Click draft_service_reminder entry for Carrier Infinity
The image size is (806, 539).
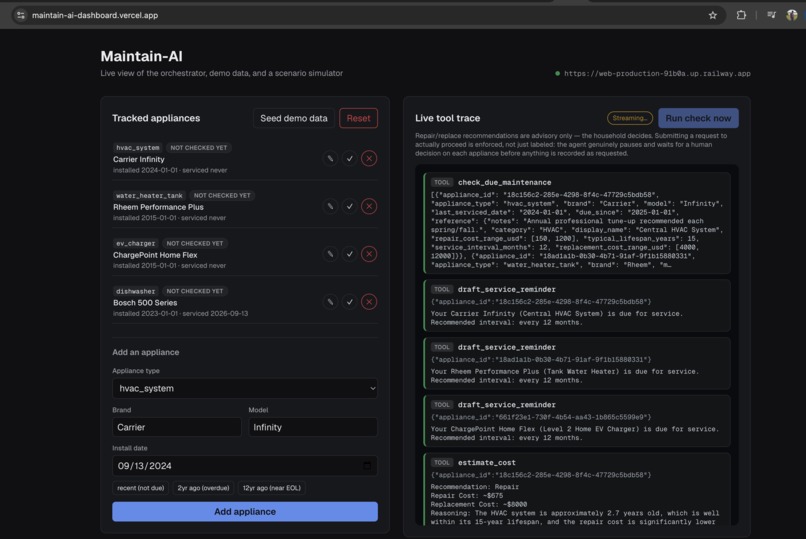click(577, 305)
